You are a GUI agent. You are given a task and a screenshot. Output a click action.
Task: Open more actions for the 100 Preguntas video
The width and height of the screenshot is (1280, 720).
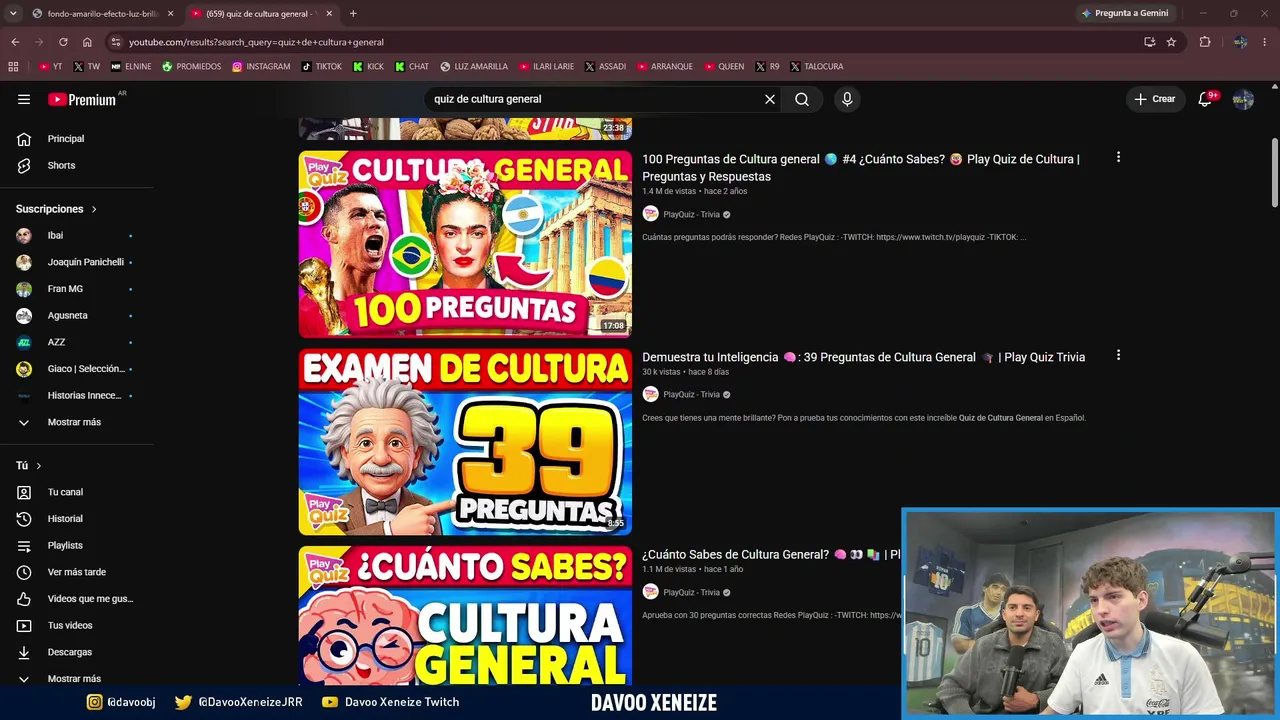click(x=1118, y=157)
